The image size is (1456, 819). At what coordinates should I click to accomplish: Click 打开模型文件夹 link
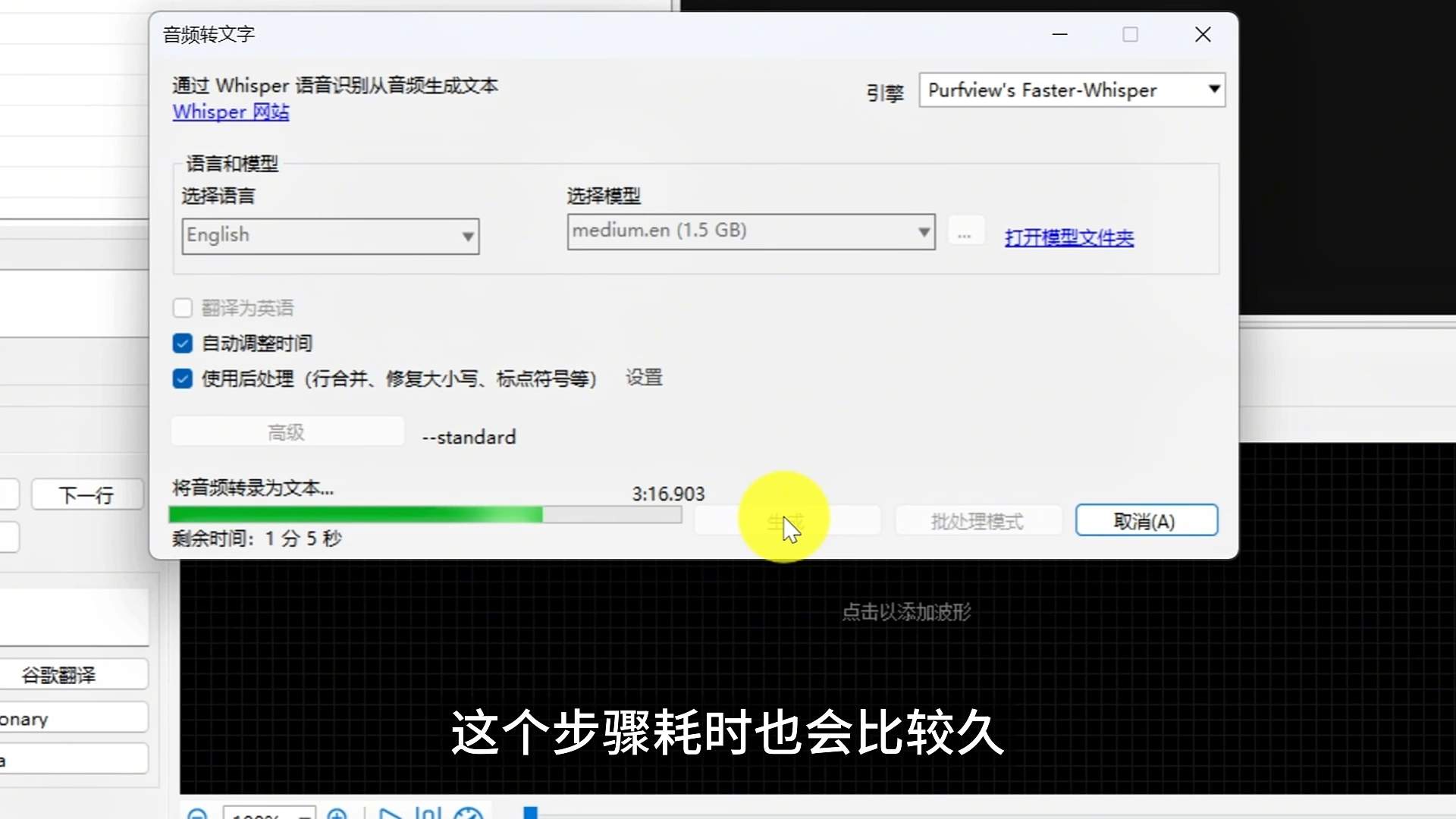click(1068, 238)
